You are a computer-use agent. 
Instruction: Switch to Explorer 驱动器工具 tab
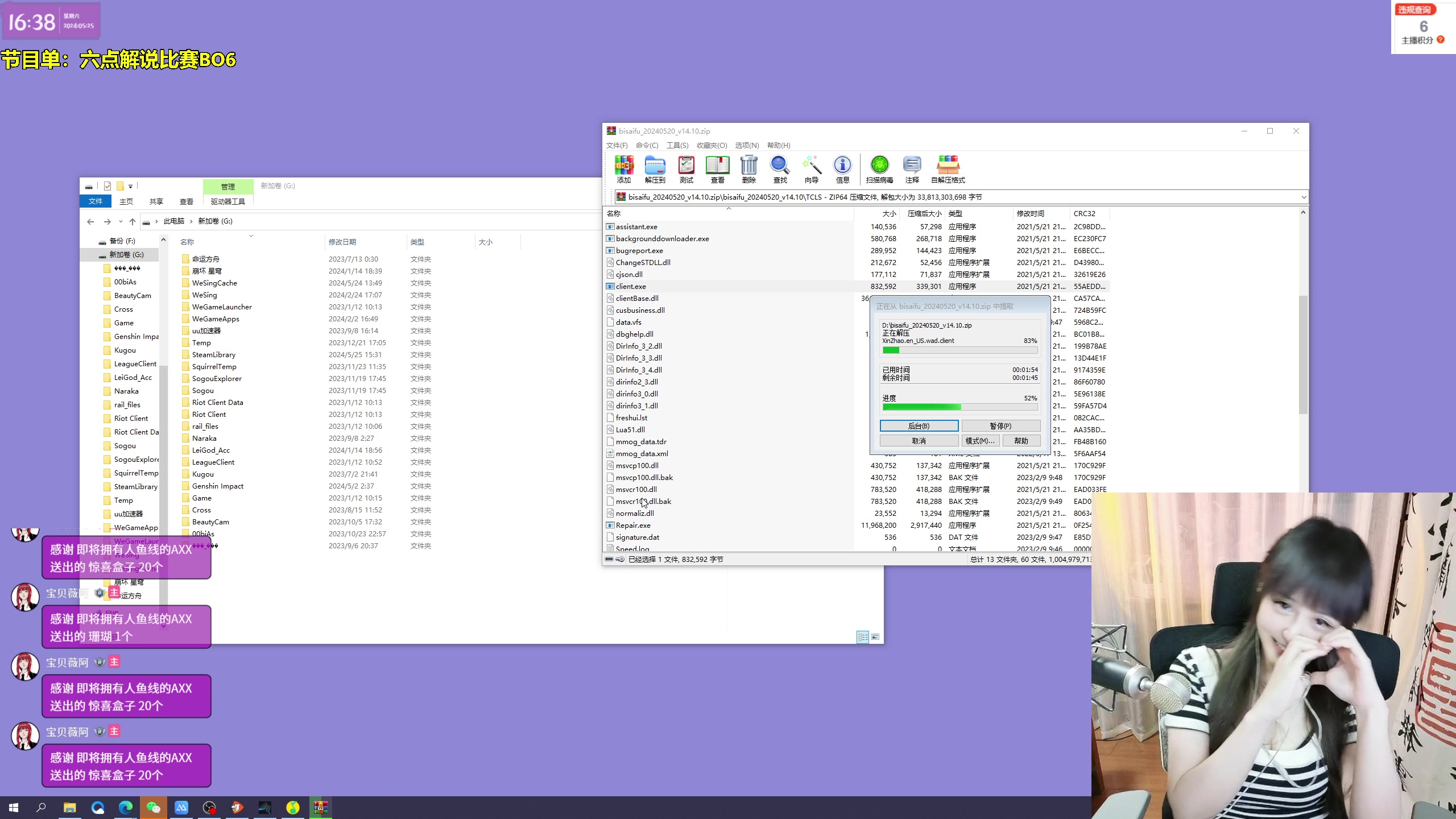[227, 201]
